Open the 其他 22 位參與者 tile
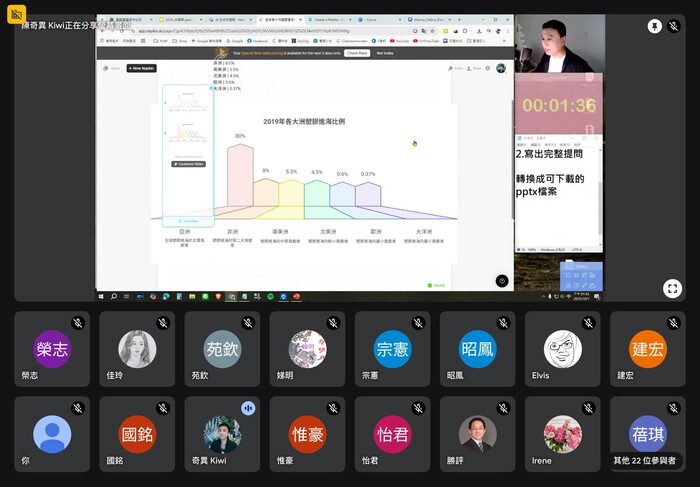Screen dimensions: 700x487 648,433
